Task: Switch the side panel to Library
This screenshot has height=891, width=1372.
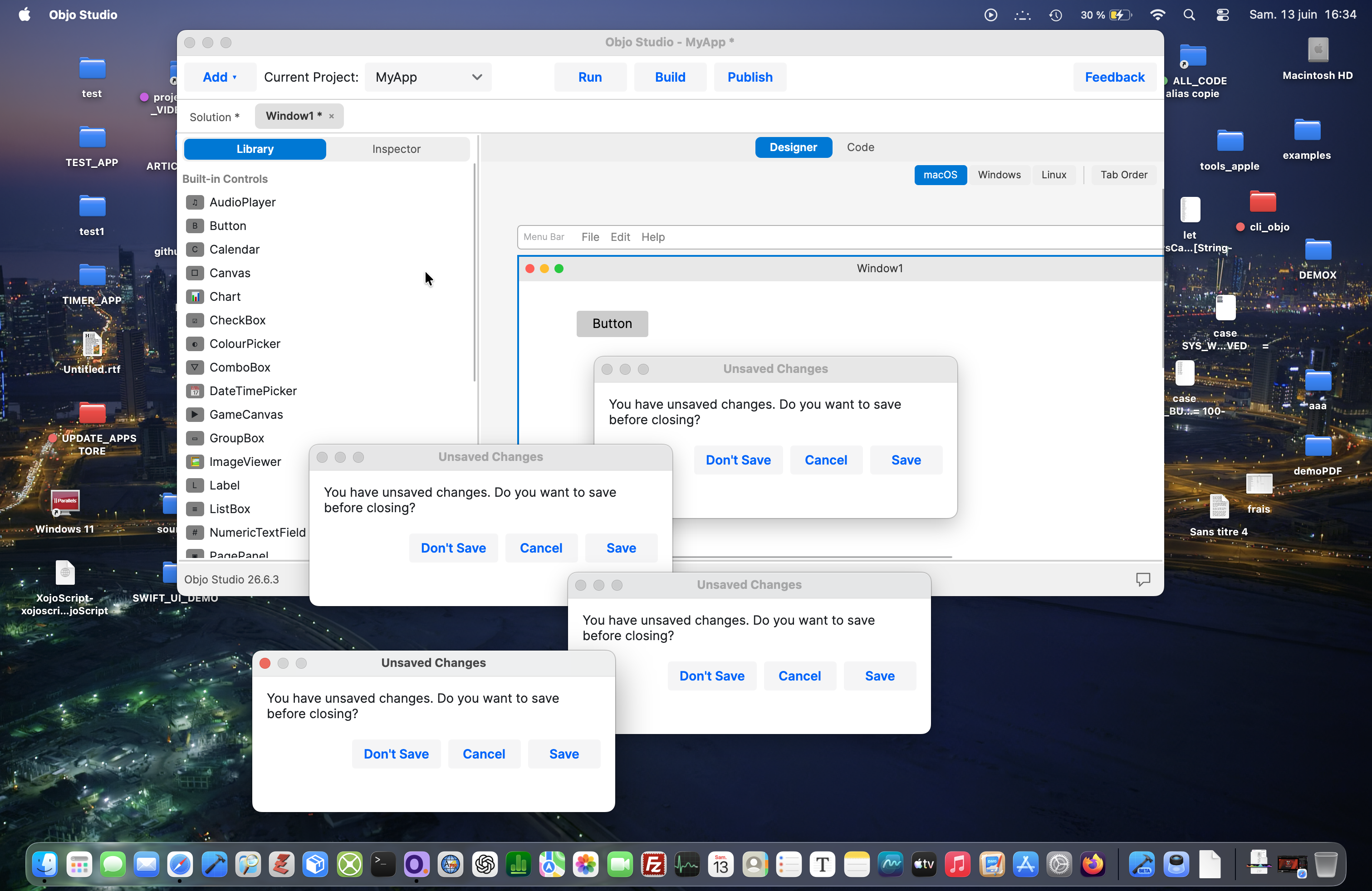Action: tap(255, 149)
